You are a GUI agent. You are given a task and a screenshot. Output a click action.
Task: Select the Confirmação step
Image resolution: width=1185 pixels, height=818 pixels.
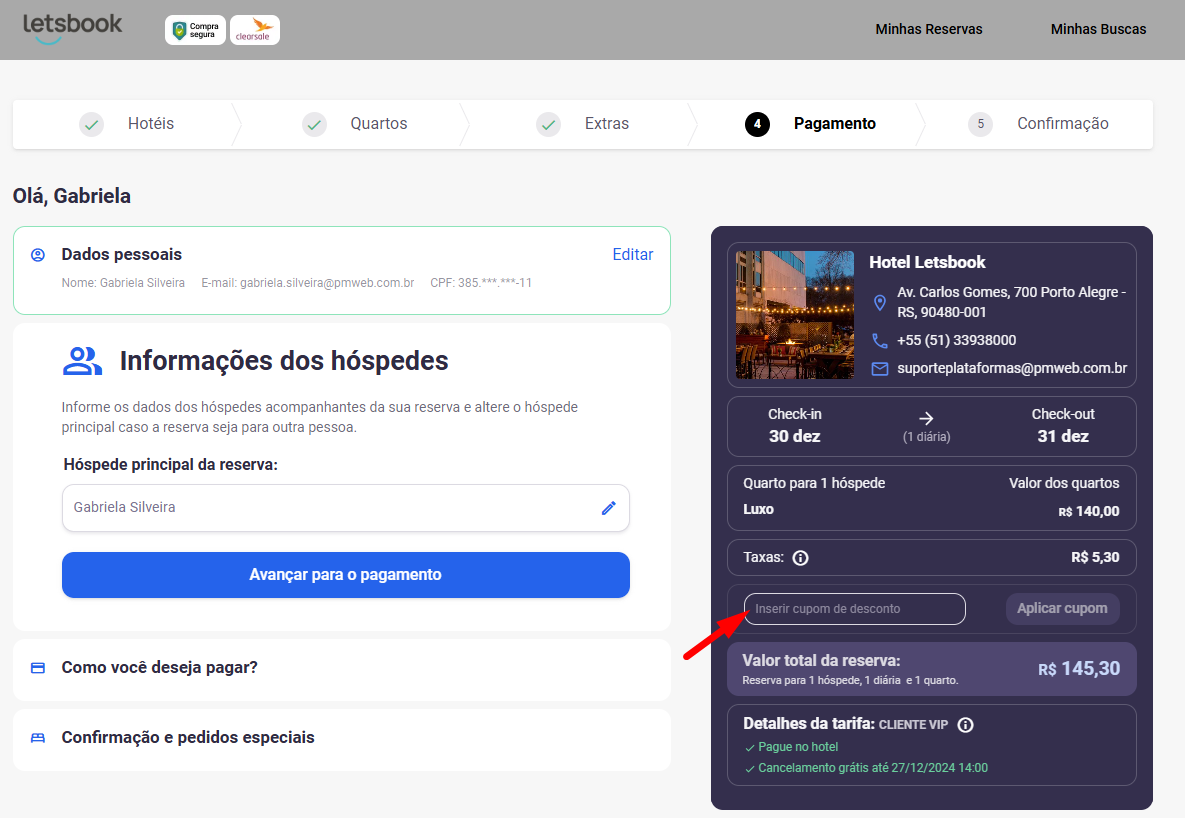[x=1063, y=124]
